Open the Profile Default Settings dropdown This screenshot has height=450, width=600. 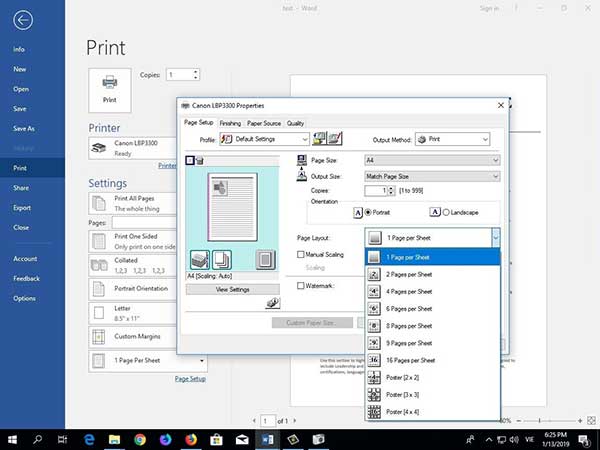coord(264,139)
